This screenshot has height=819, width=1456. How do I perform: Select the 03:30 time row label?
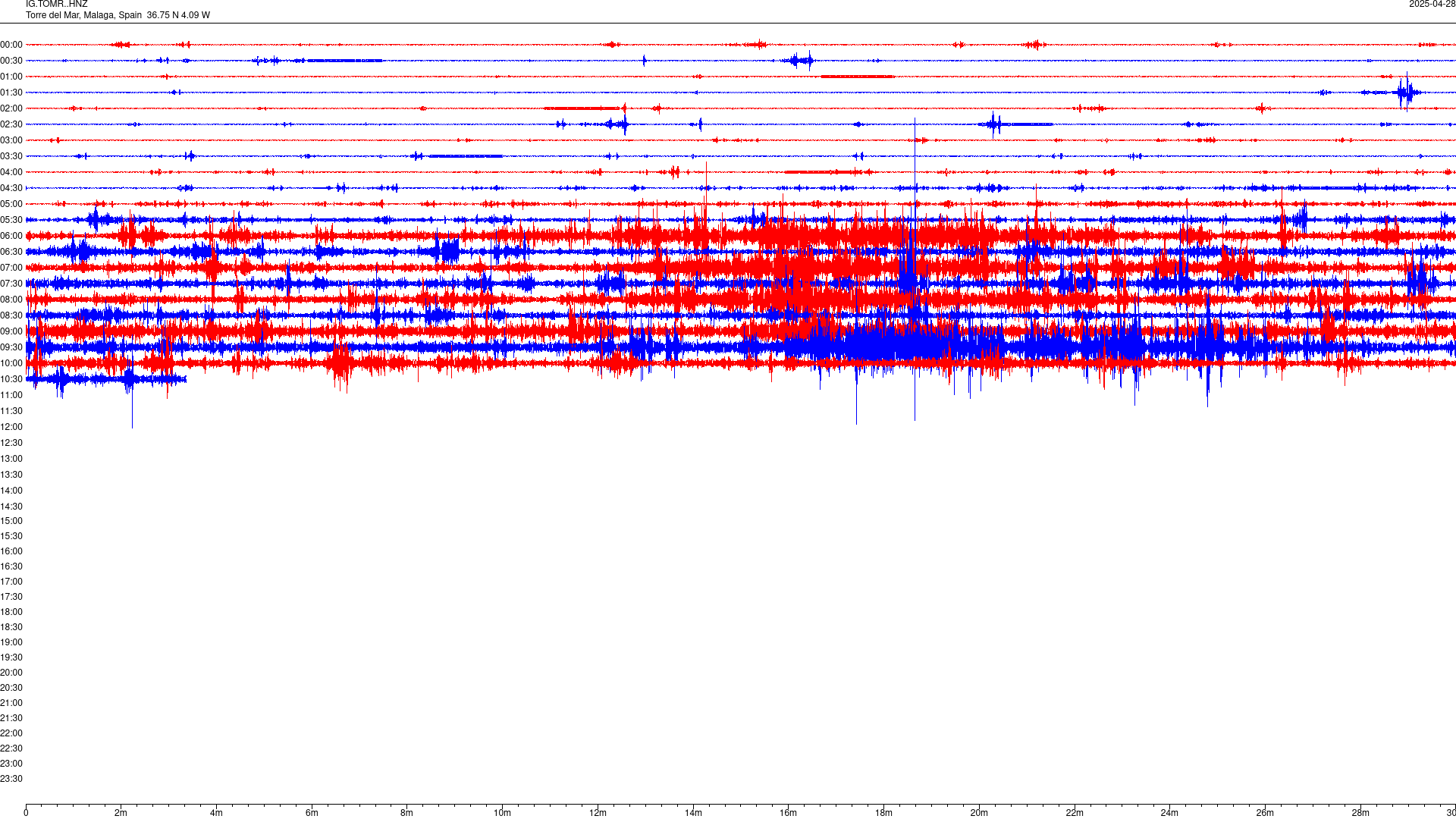11,156
